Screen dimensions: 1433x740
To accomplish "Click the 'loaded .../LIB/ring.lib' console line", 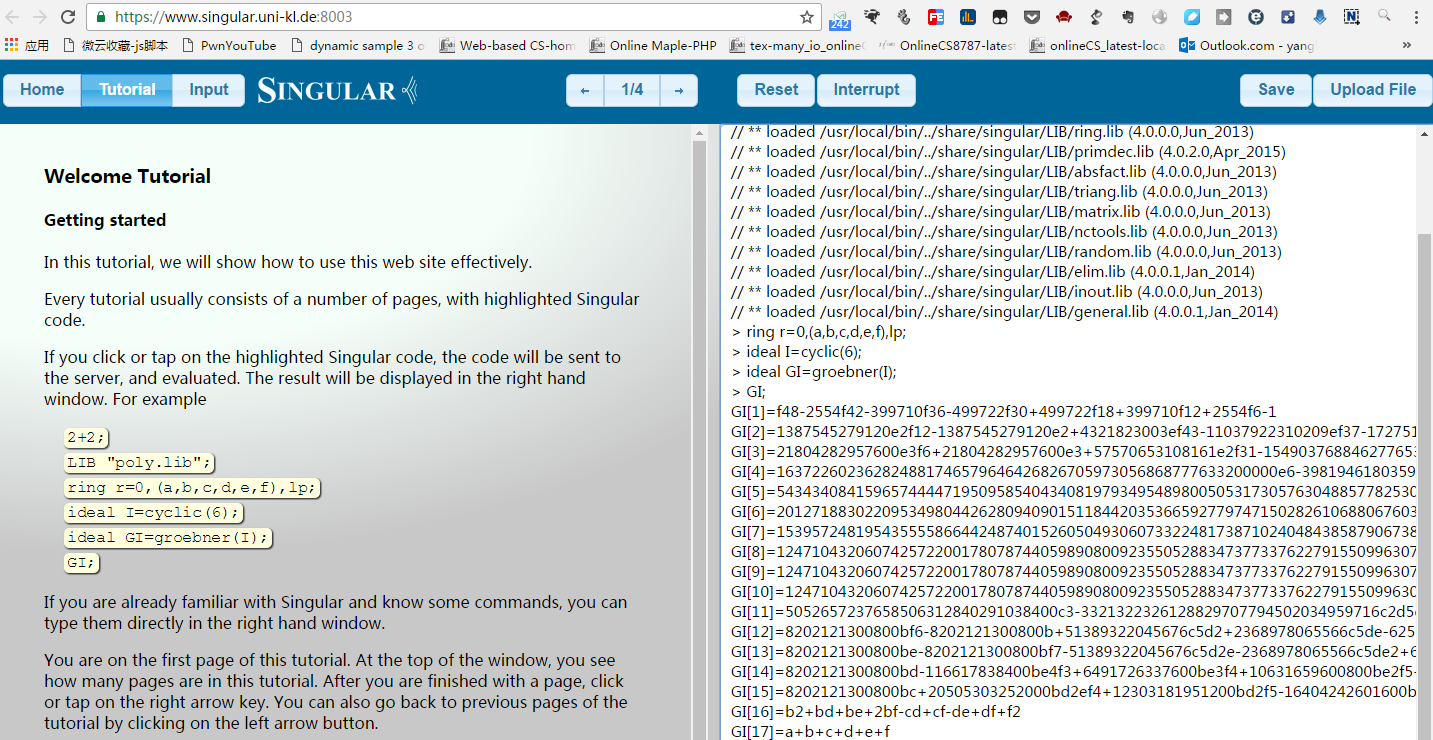I will 992,132.
